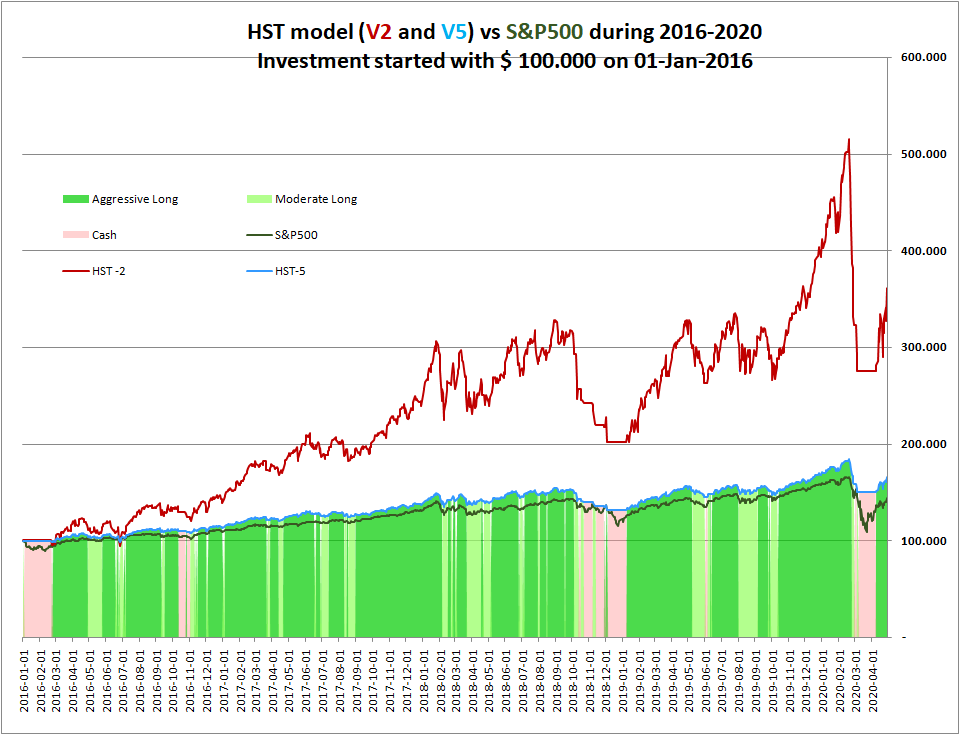This screenshot has height=735, width=960.
Task: Select the 'HST-5' legend label
Action: (x=290, y=271)
